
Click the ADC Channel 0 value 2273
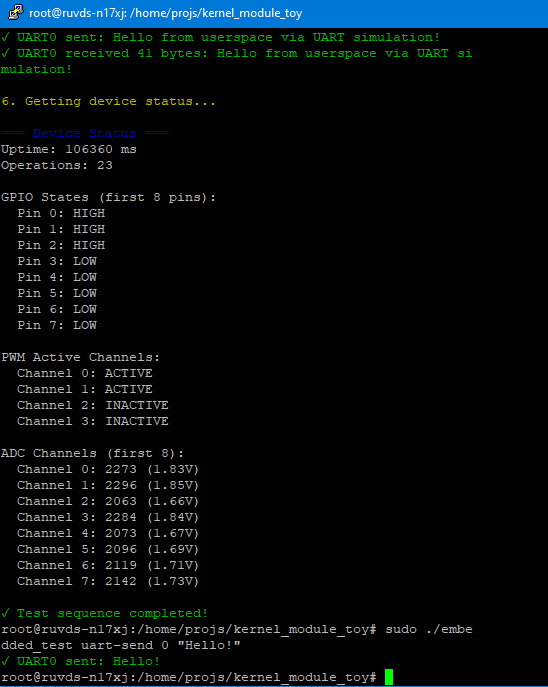121,469
